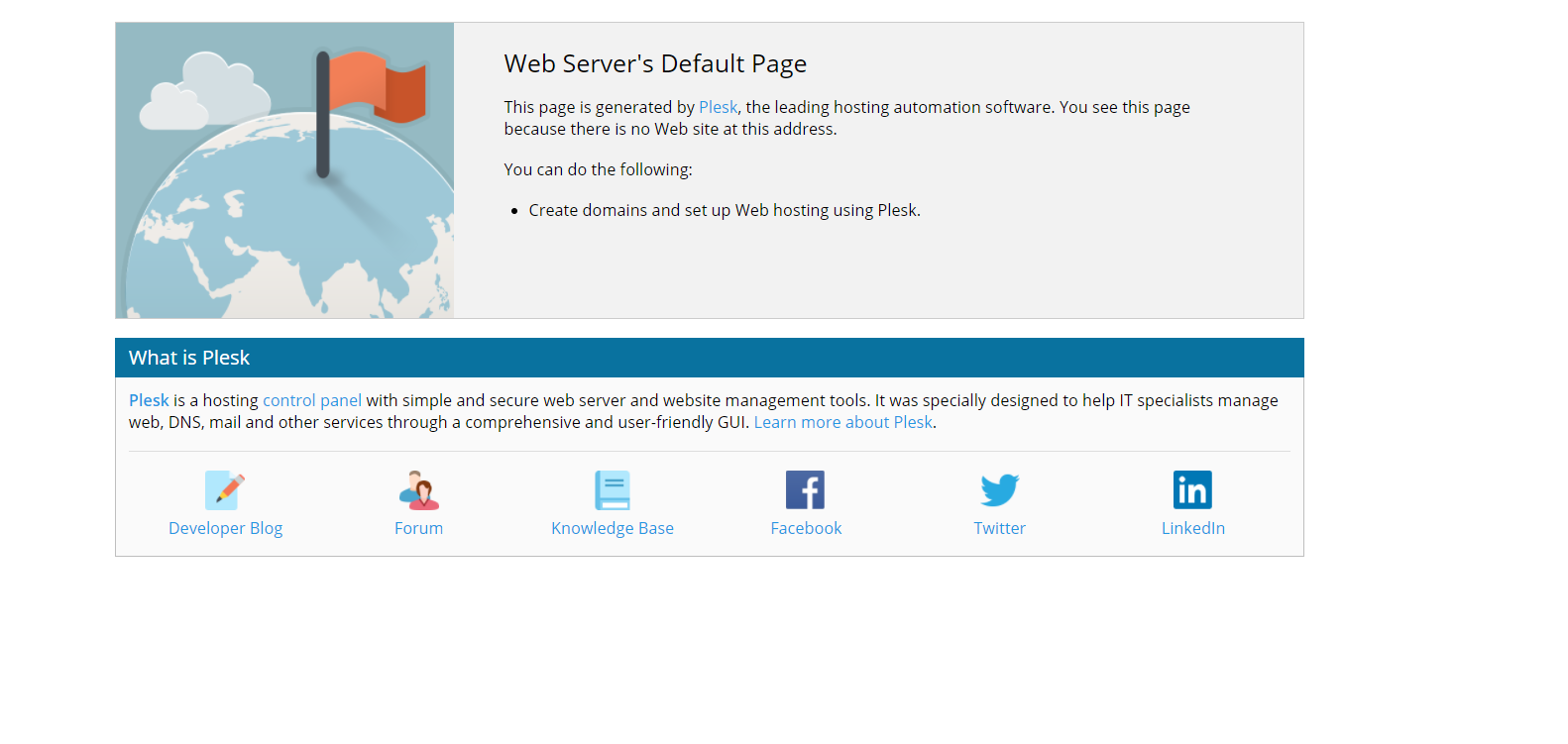Viewport: 1568px width, 744px height.
Task: Open the control panel link
Action: click(x=312, y=400)
